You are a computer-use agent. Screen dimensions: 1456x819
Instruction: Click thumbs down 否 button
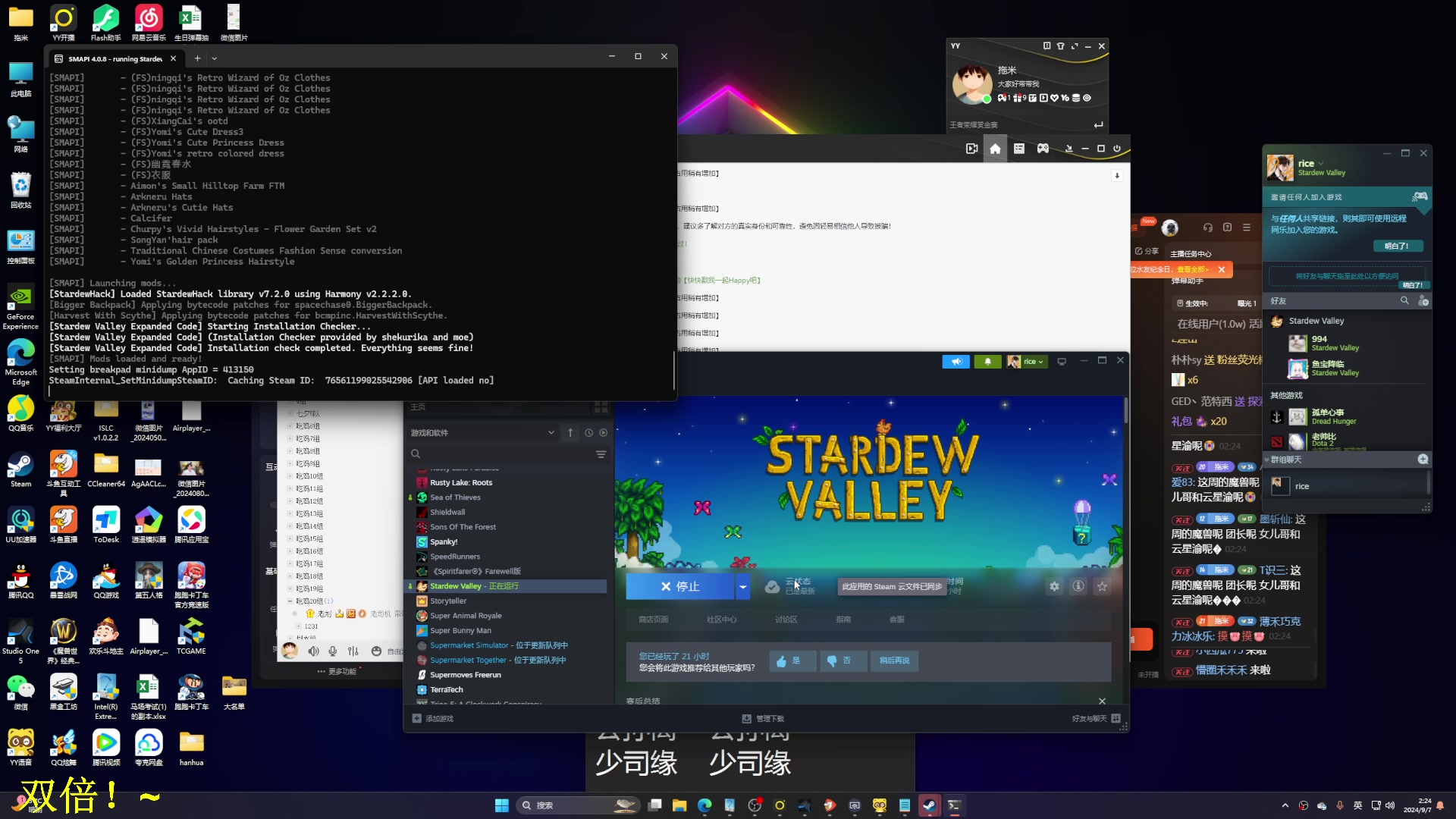[843, 661]
